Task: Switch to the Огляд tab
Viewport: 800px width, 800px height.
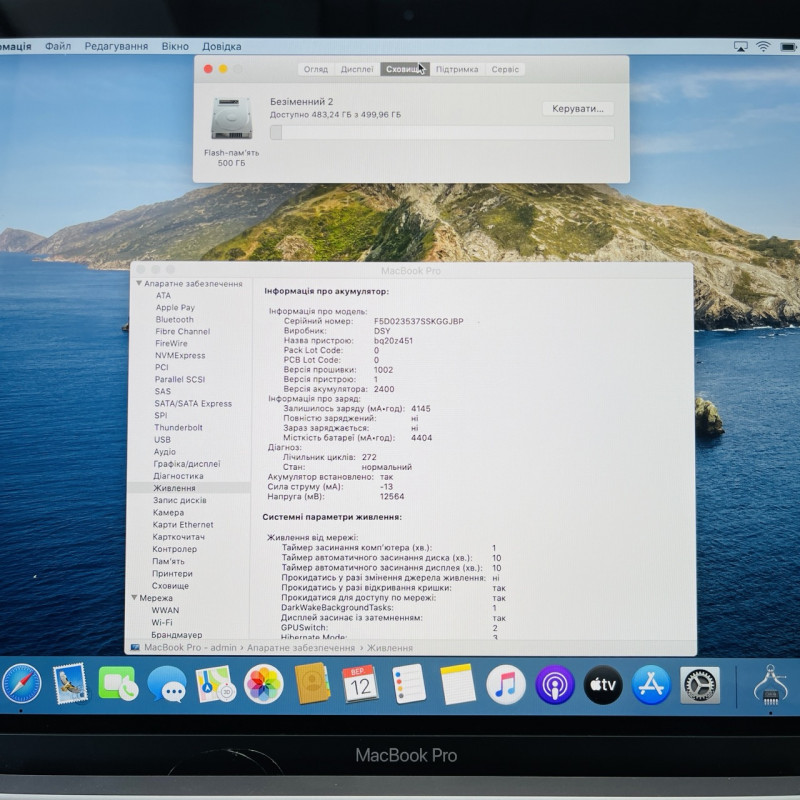Action: tap(316, 69)
